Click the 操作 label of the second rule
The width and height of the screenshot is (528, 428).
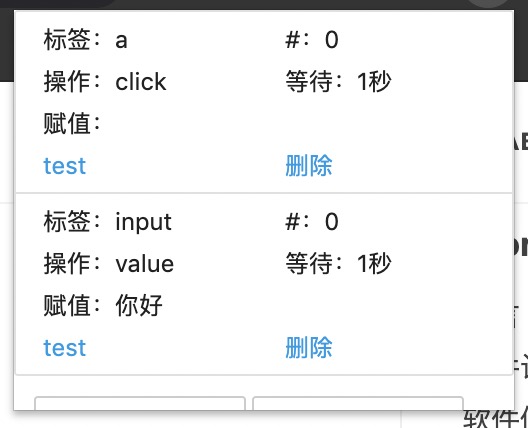coord(72,263)
